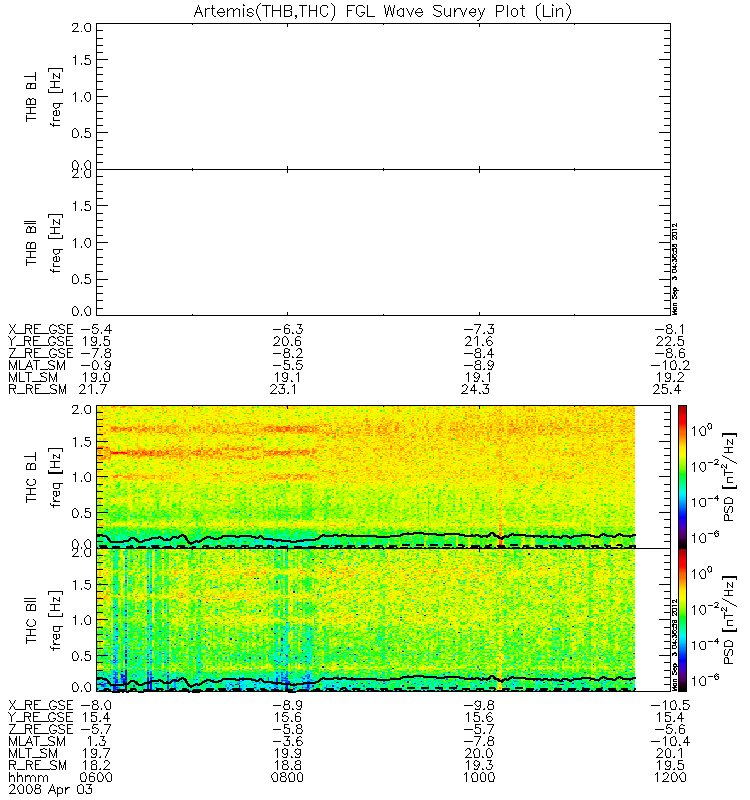Image resolution: width=750 pixels, height=800 pixels.
Task: Click the Y_RE_GSE value "21.6"
Action: [x=479, y=341]
